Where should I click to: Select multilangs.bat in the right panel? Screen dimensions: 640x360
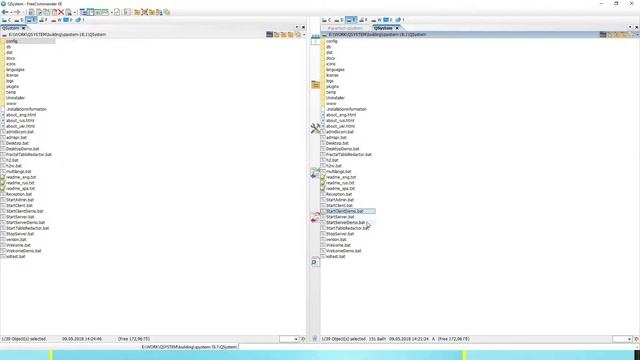(339, 171)
